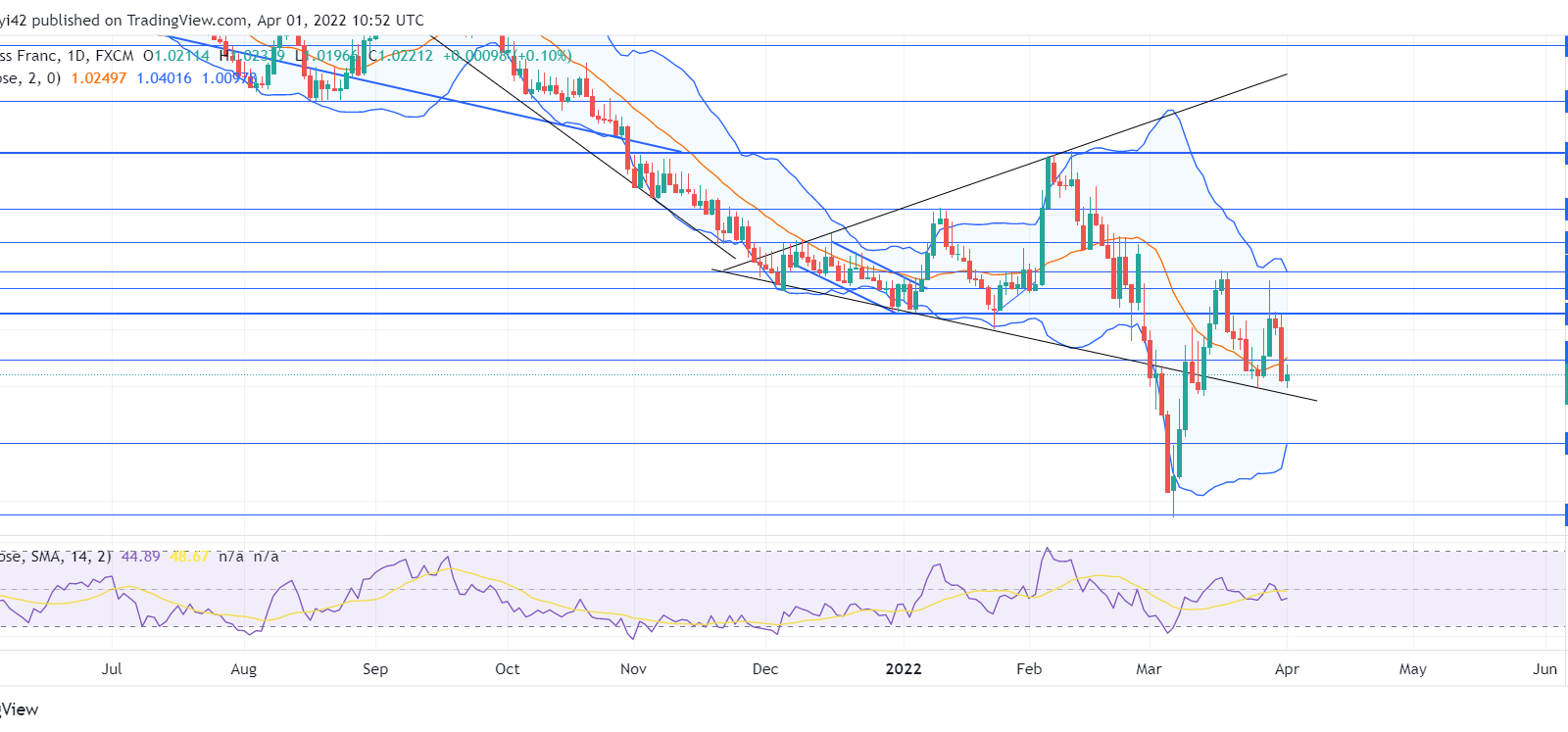The image size is (1568, 732).
Task: Select the Mar date label
Action: click(1149, 669)
